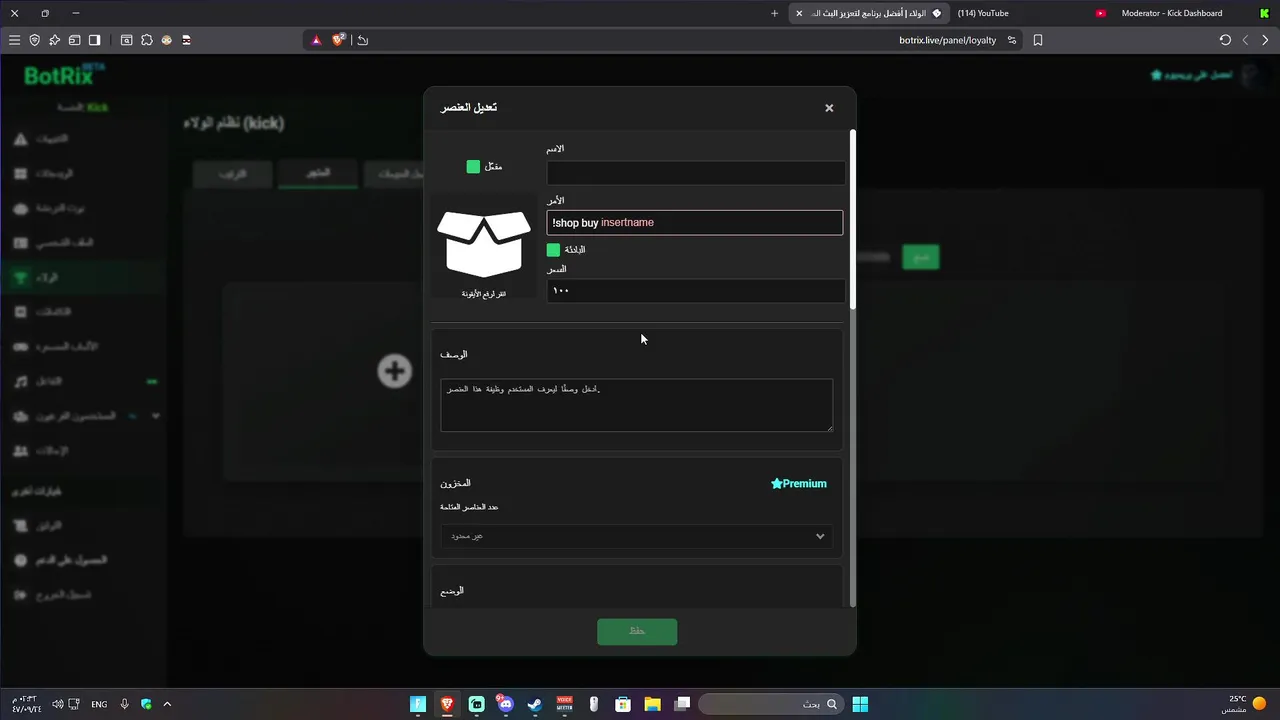This screenshot has height=720, width=1280.
Task: Close the edit item dialog with X
Action: pos(829,108)
